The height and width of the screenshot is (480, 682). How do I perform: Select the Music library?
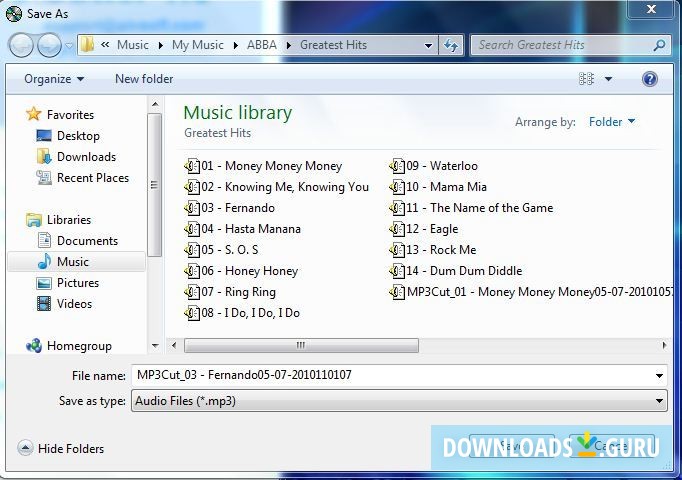(x=77, y=262)
